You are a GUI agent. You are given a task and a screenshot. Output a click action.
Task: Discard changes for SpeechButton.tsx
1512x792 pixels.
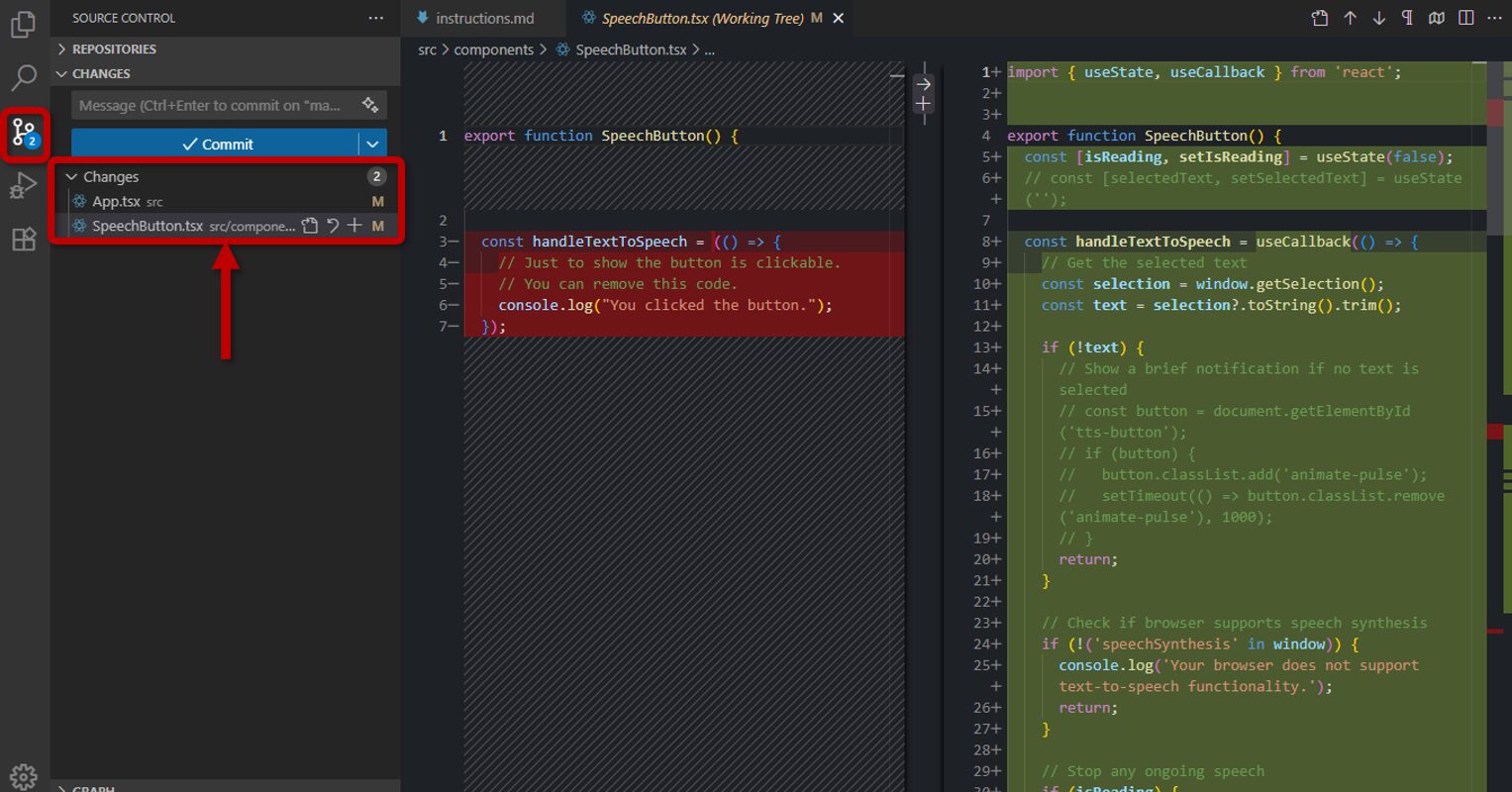(x=333, y=226)
